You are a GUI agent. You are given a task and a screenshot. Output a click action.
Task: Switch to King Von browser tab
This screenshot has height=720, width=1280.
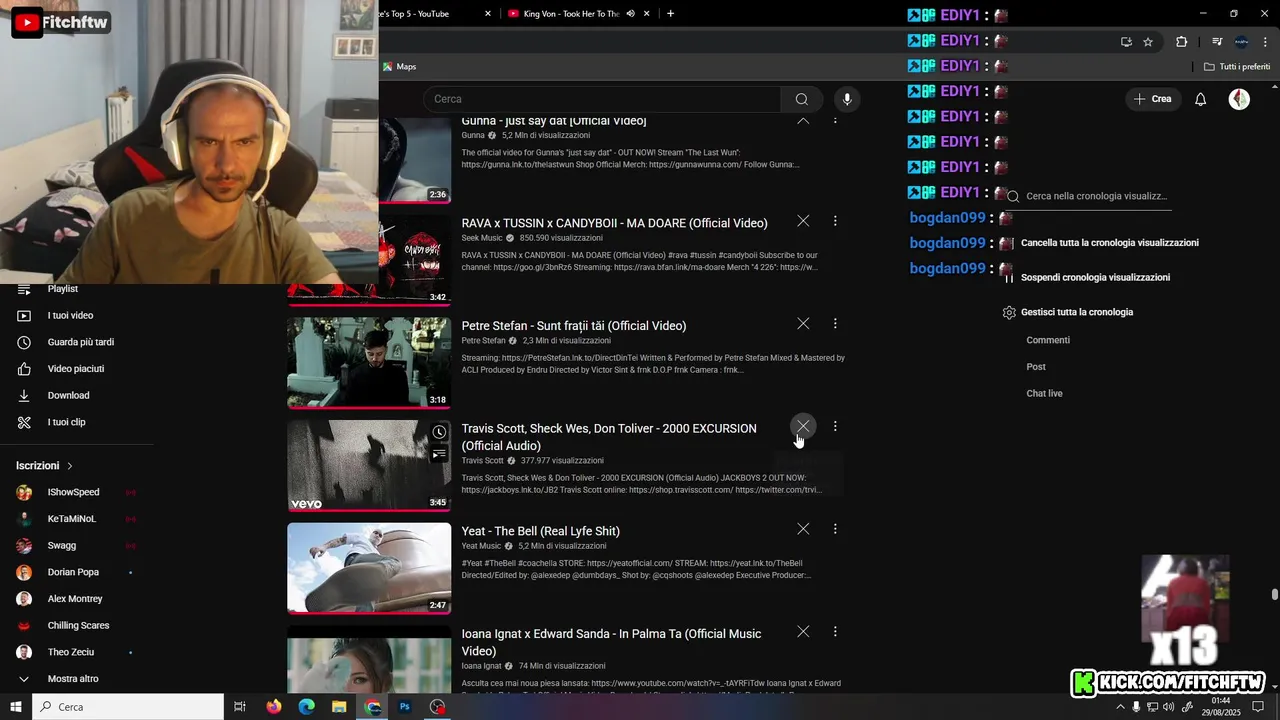pyautogui.click(x=571, y=14)
